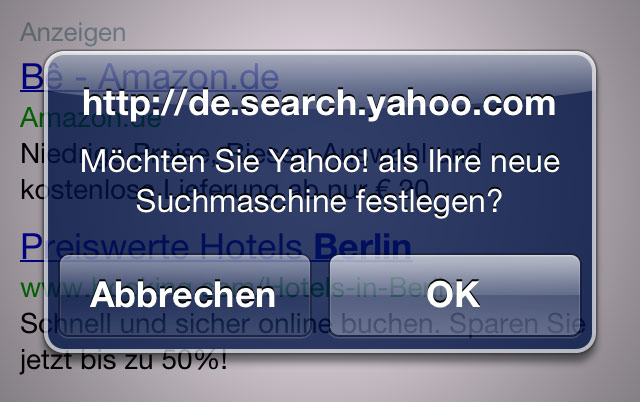Image resolution: width=640 pixels, height=402 pixels.
Task: Confirm Yahoo! as search engine with OK
Action: pyautogui.click(x=455, y=295)
